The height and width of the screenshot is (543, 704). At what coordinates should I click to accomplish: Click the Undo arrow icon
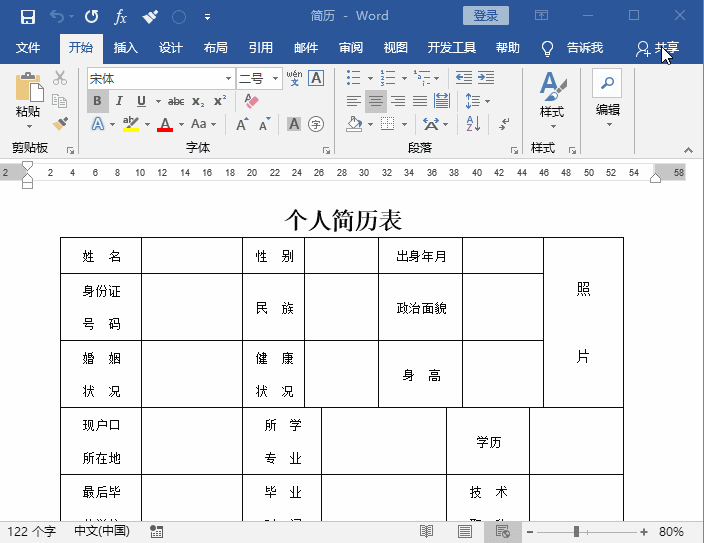pyautogui.click(x=57, y=17)
